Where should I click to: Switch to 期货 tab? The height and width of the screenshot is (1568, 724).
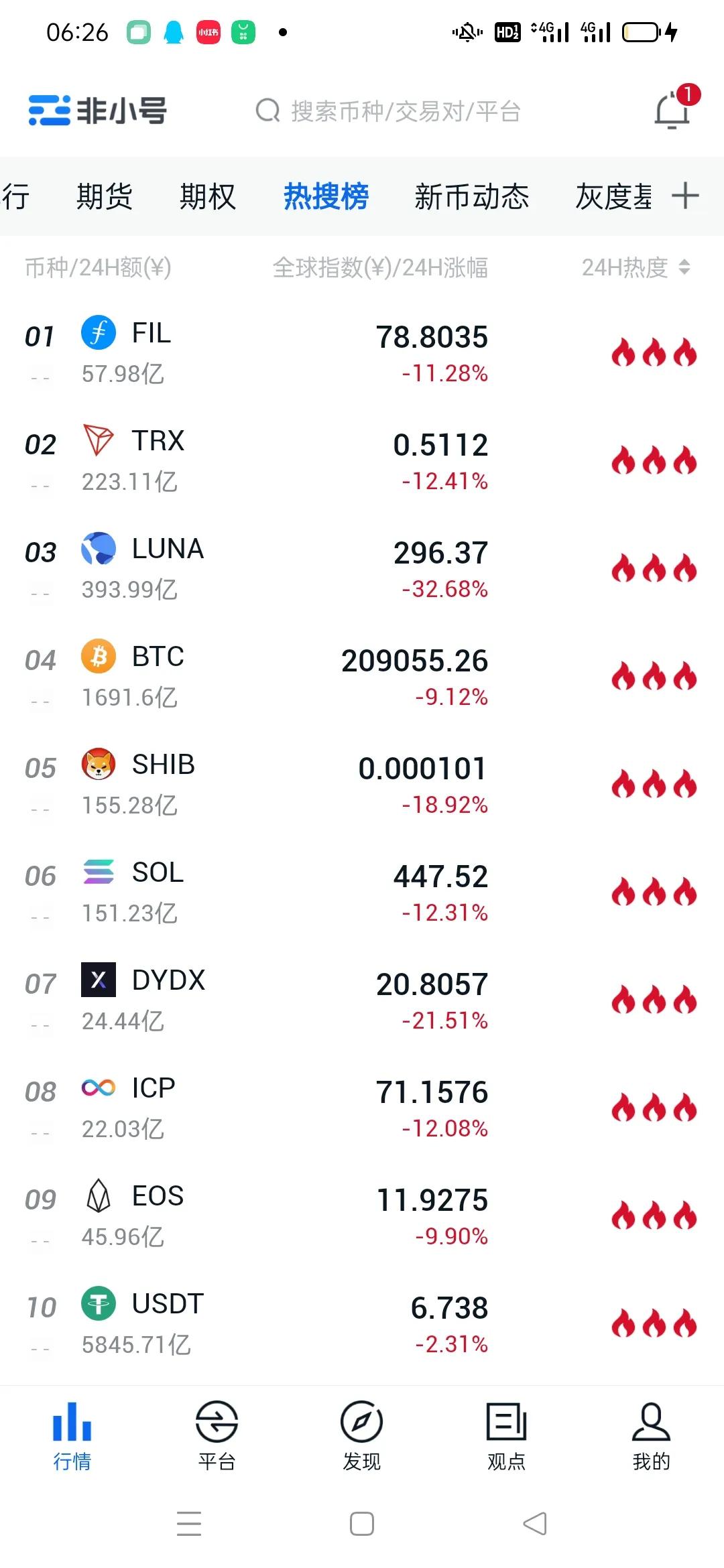coord(105,196)
